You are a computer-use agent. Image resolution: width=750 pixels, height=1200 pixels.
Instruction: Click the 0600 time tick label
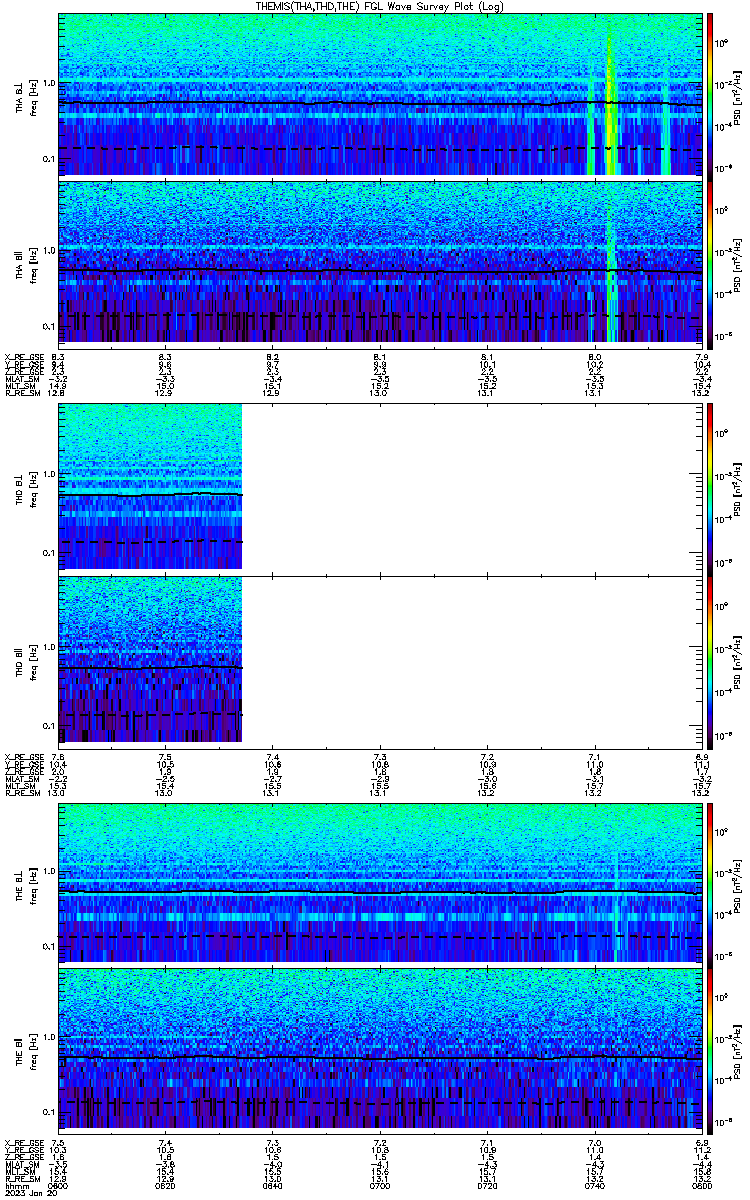(x=59, y=1185)
